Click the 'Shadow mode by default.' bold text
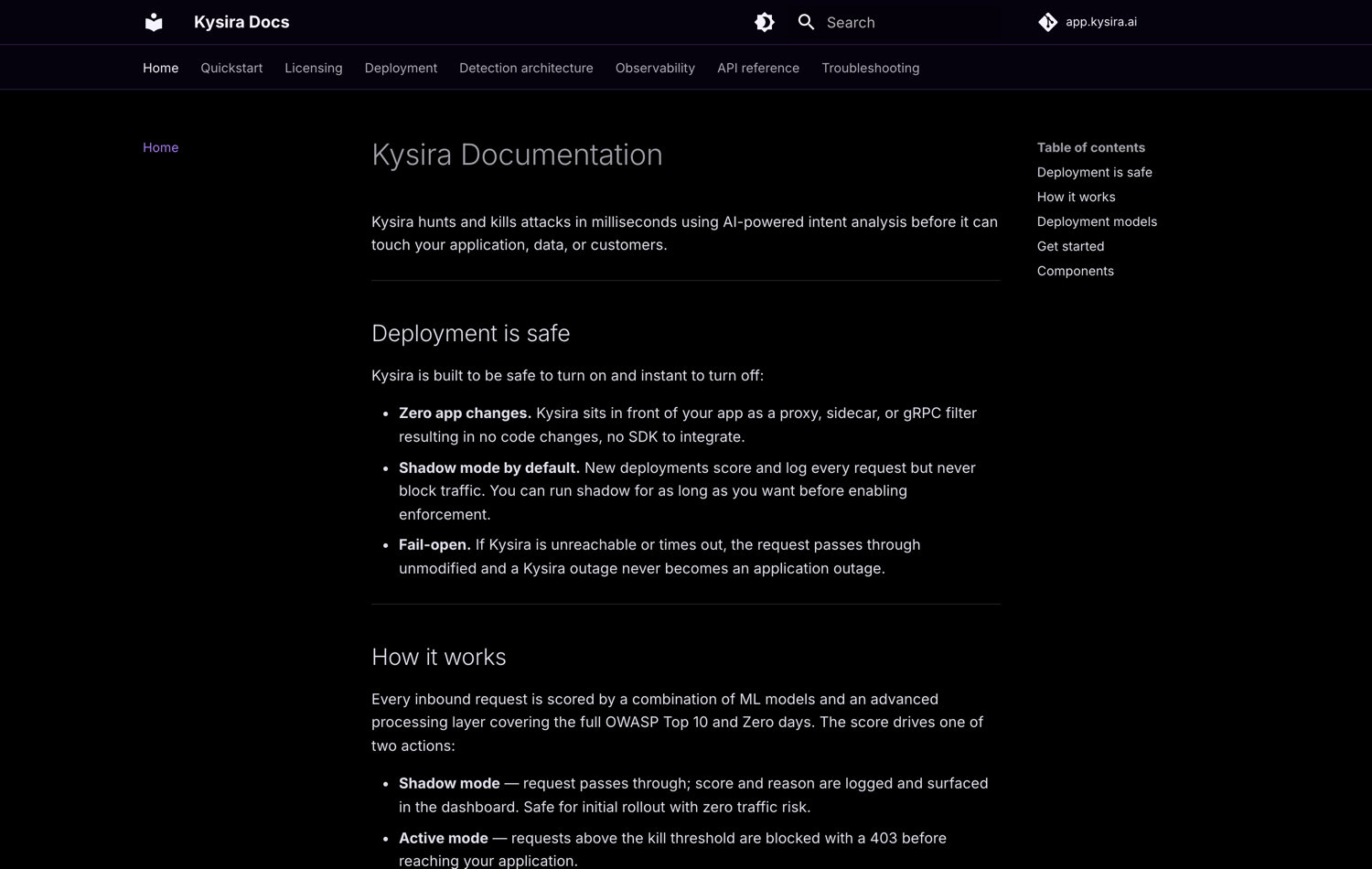 point(489,467)
